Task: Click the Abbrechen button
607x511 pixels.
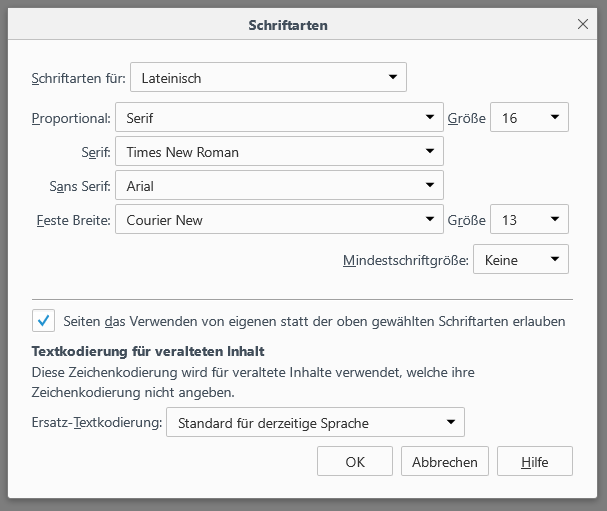Action: pyautogui.click(x=445, y=461)
